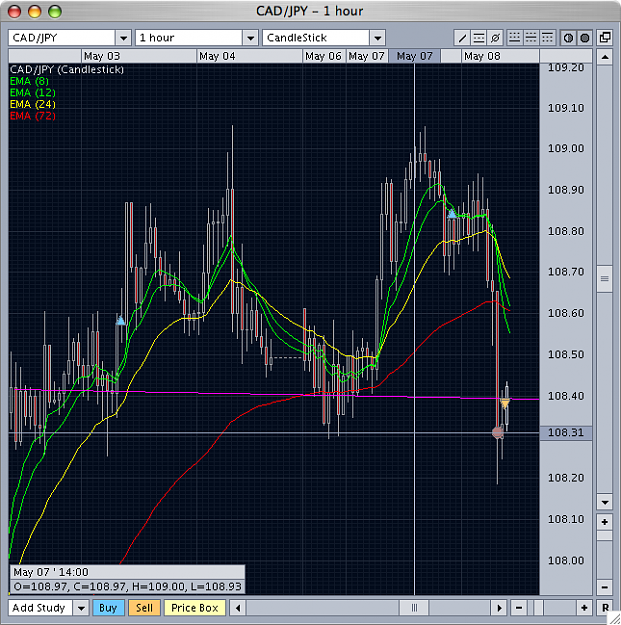The height and width of the screenshot is (625, 621).
Task: Click the O/C/H/L values readout
Action: pos(127,587)
